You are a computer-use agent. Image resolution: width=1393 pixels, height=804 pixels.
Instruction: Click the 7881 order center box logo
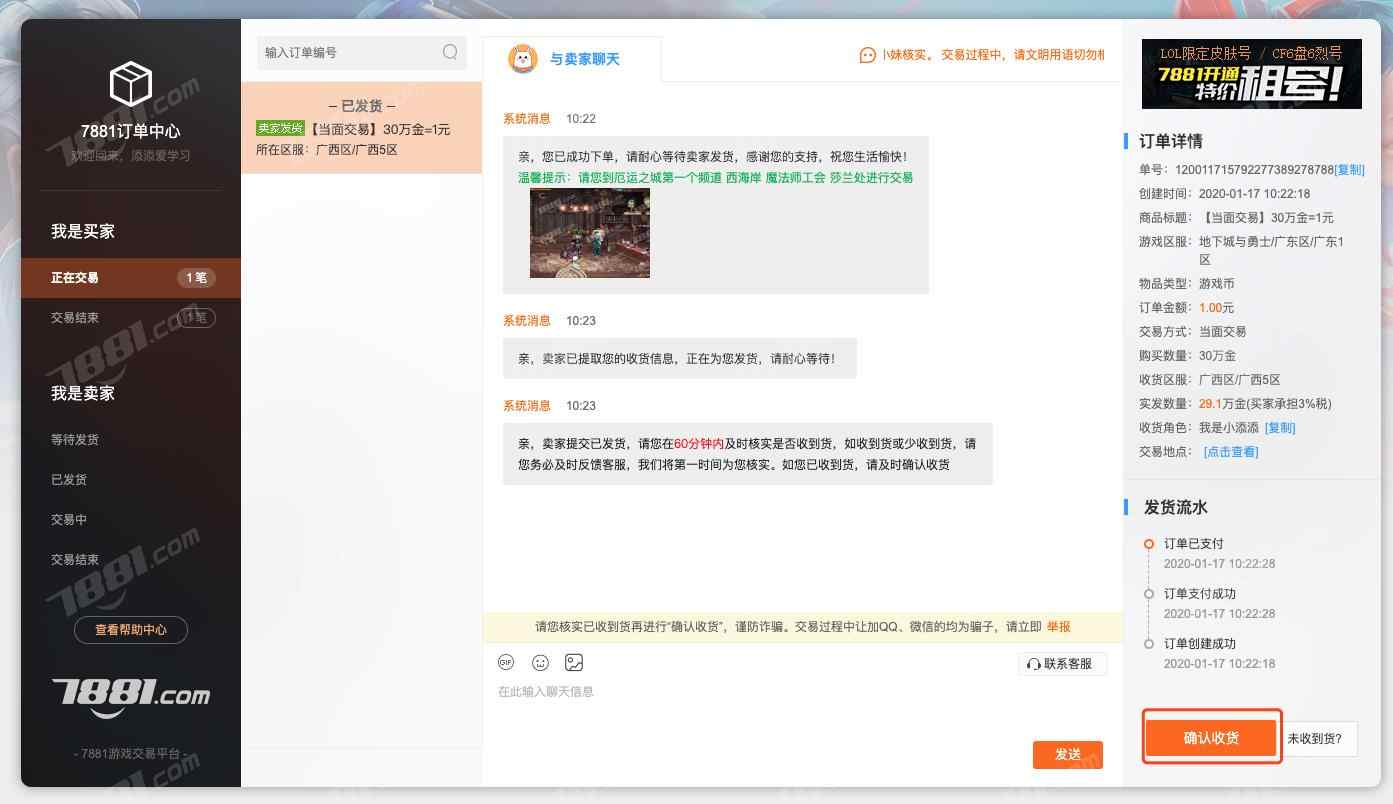[130, 84]
